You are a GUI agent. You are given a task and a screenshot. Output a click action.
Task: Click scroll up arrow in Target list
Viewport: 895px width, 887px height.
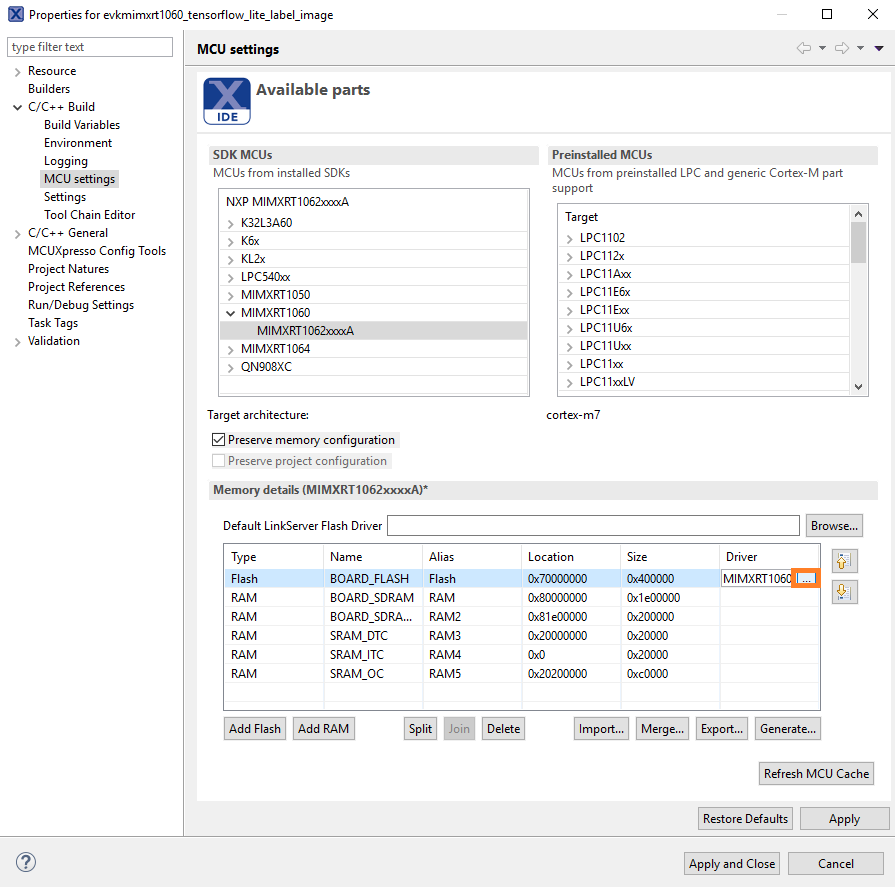click(x=858, y=214)
